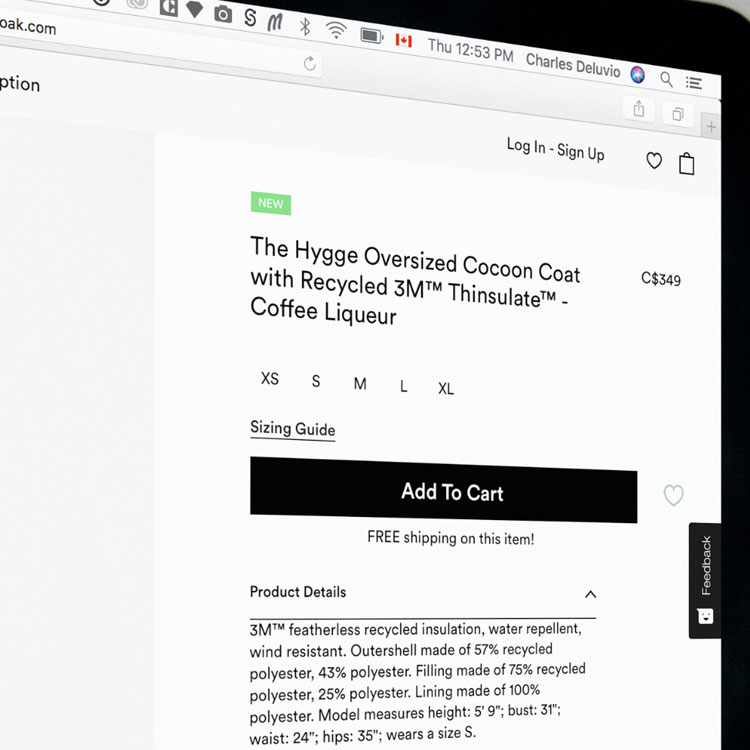Viewport: 750px width, 750px height.
Task: Click the C$349 price
Action: point(661,279)
